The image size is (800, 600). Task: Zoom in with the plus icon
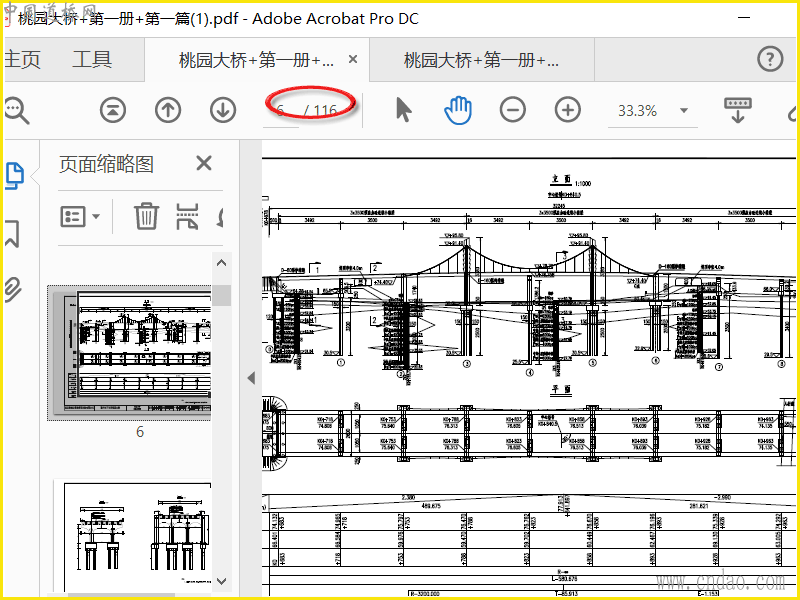pos(567,110)
